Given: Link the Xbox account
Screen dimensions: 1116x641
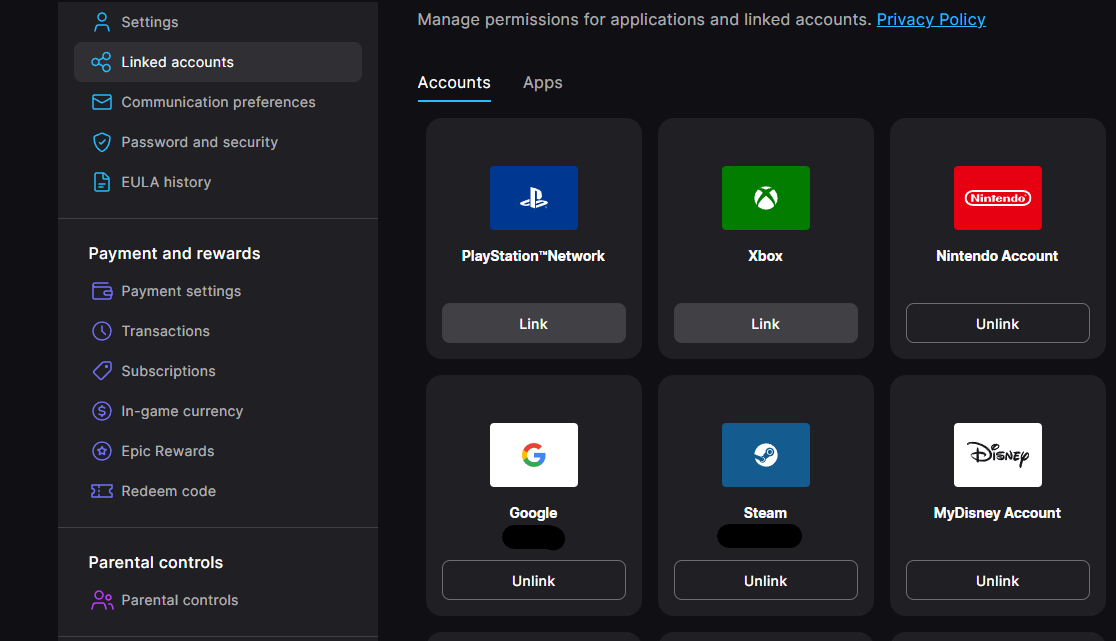Looking at the screenshot, I should point(766,324).
